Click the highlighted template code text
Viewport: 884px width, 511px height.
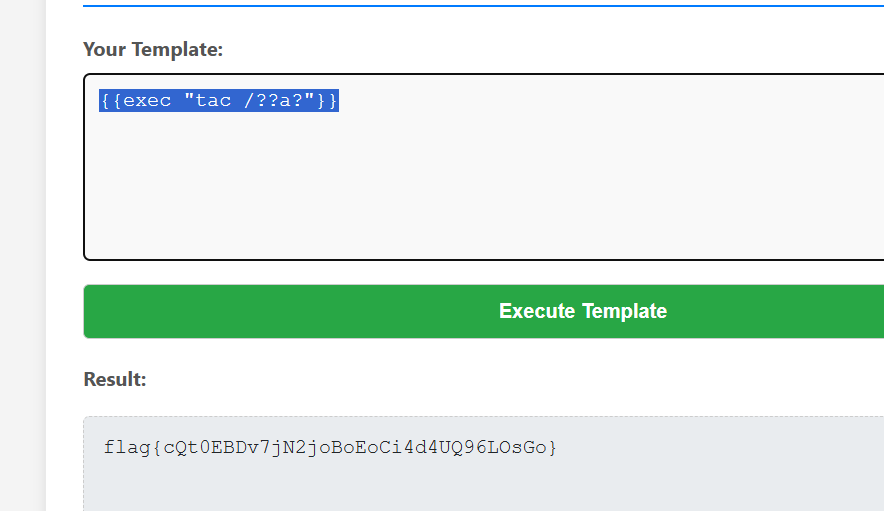(219, 101)
